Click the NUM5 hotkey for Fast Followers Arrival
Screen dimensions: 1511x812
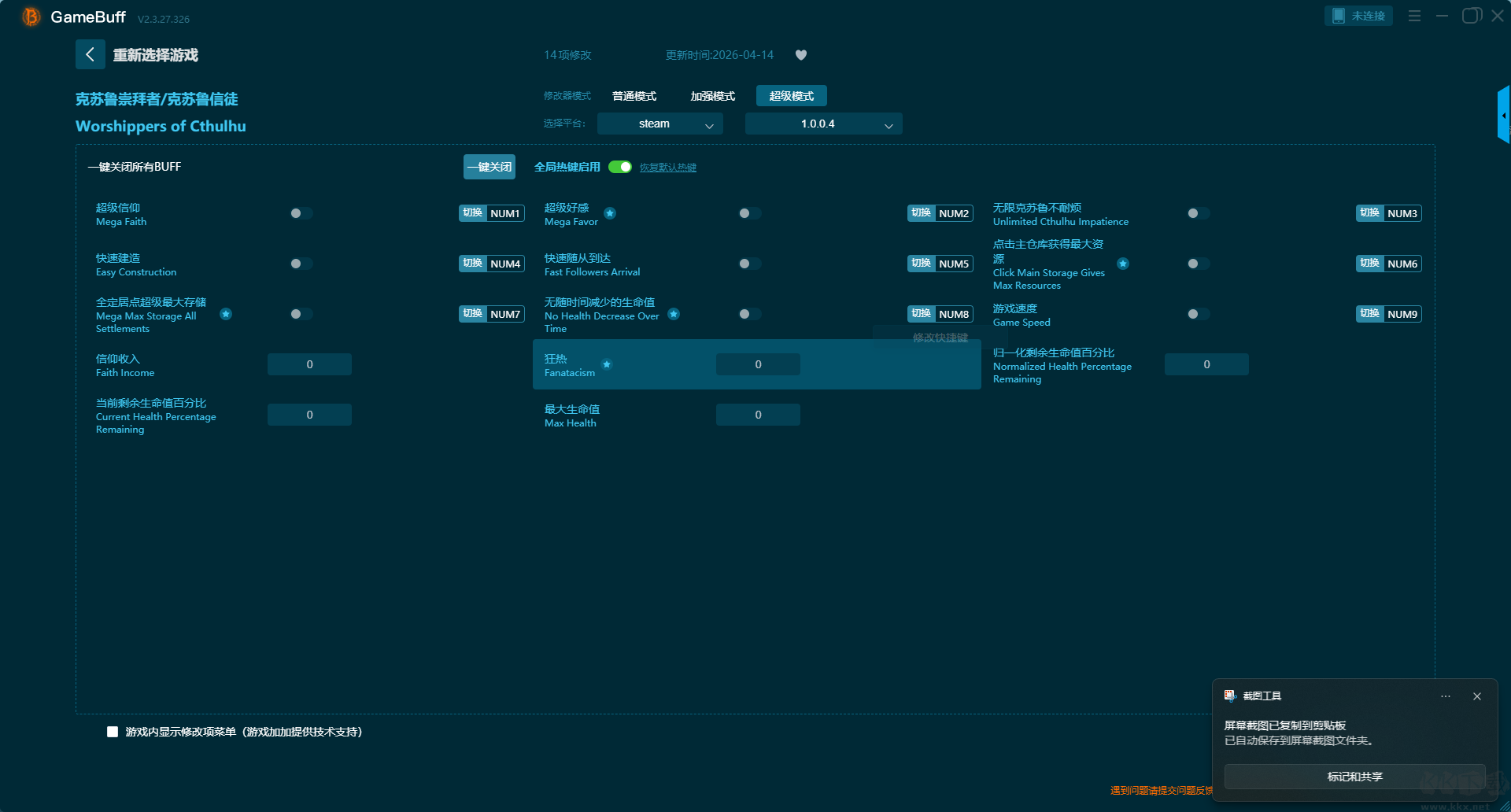coord(940,264)
